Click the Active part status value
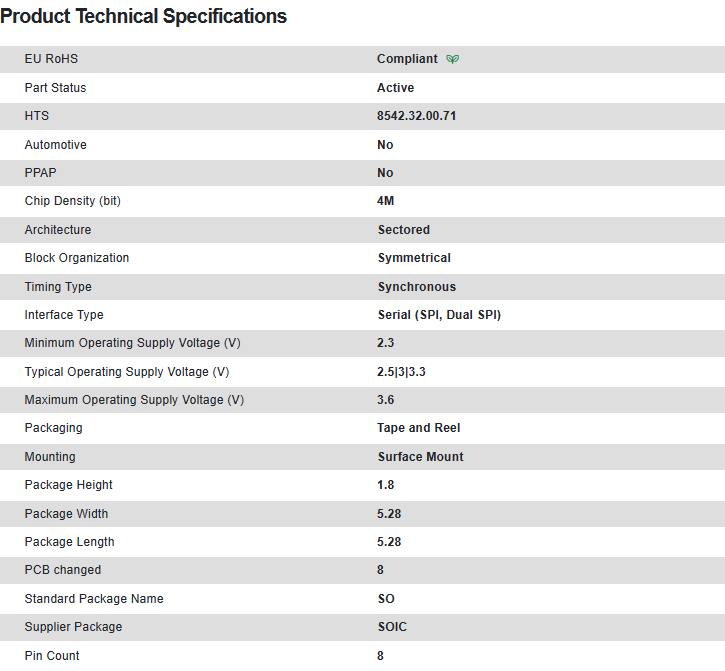Image resolution: width=725 pixels, height=671 pixels. pyautogui.click(x=395, y=88)
